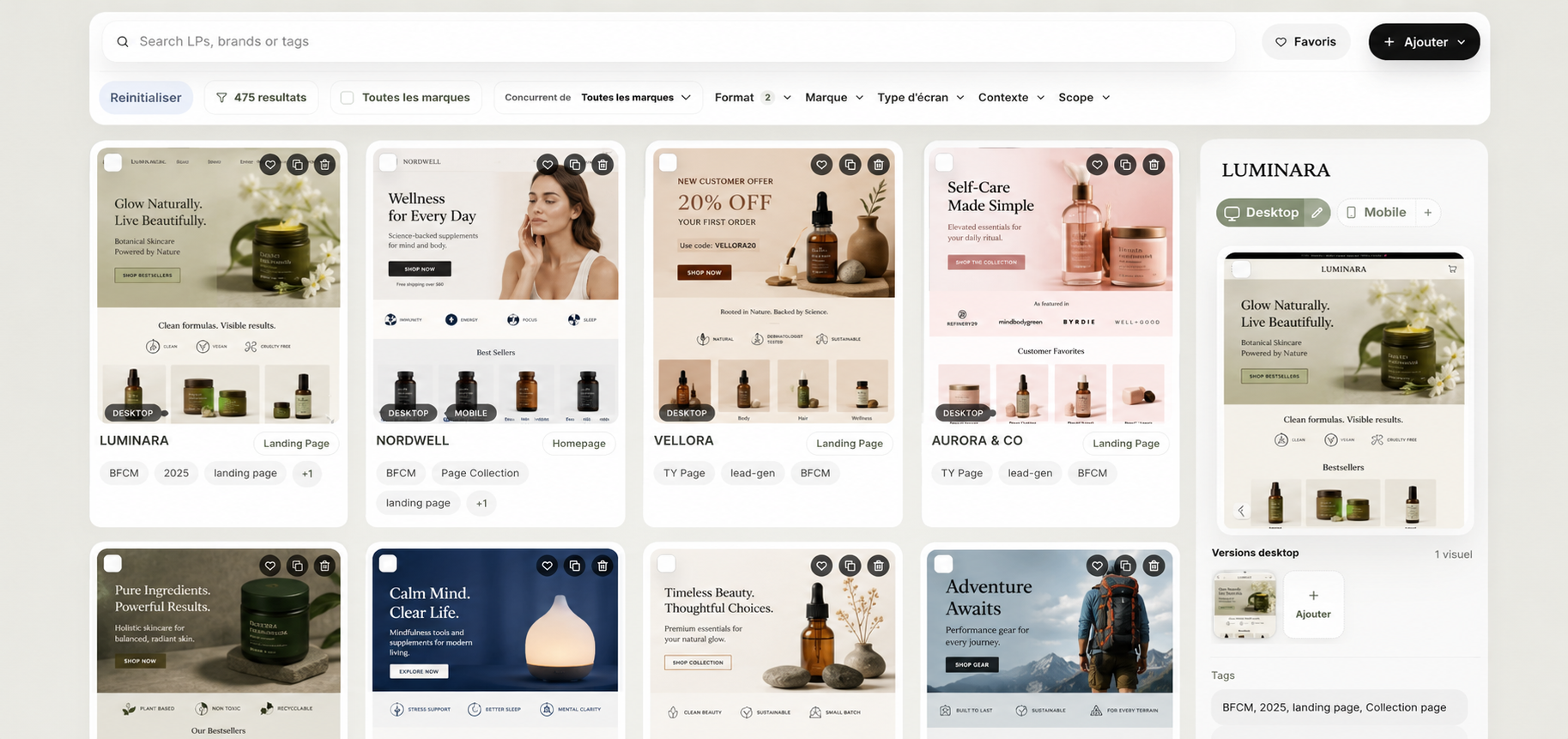Open the Contexte filter dropdown
The width and height of the screenshot is (1568, 739).
[x=1011, y=98]
